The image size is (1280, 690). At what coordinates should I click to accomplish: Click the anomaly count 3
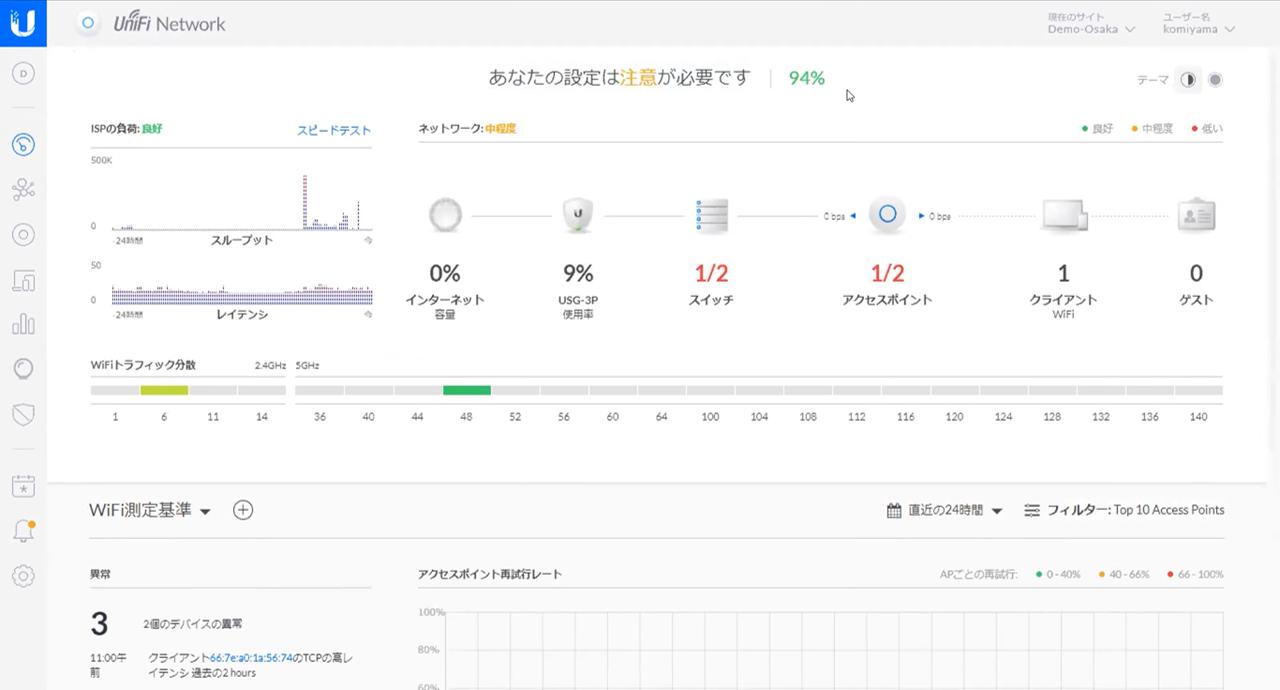click(x=99, y=624)
